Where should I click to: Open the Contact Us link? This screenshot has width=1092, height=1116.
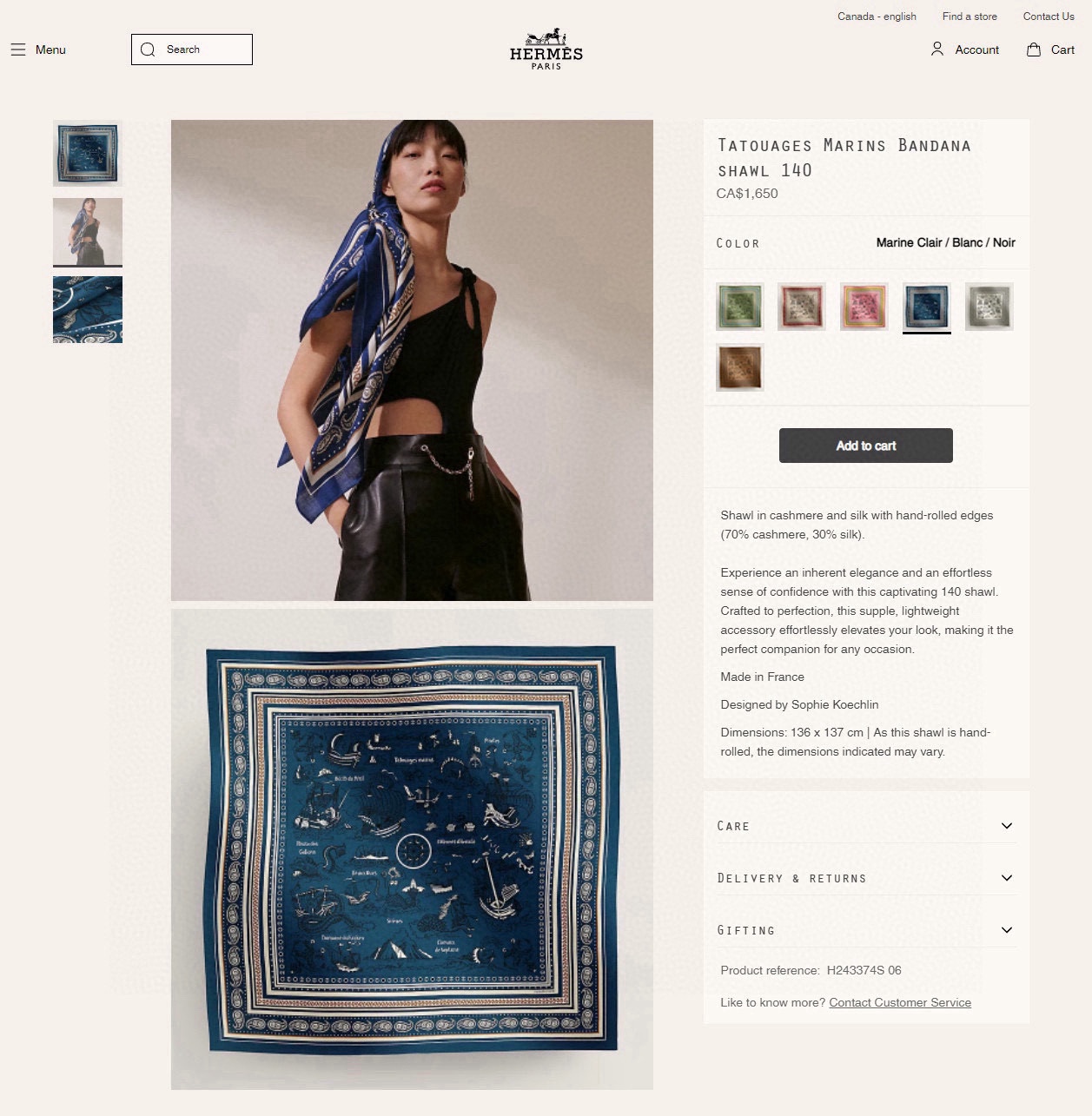(x=1049, y=17)
